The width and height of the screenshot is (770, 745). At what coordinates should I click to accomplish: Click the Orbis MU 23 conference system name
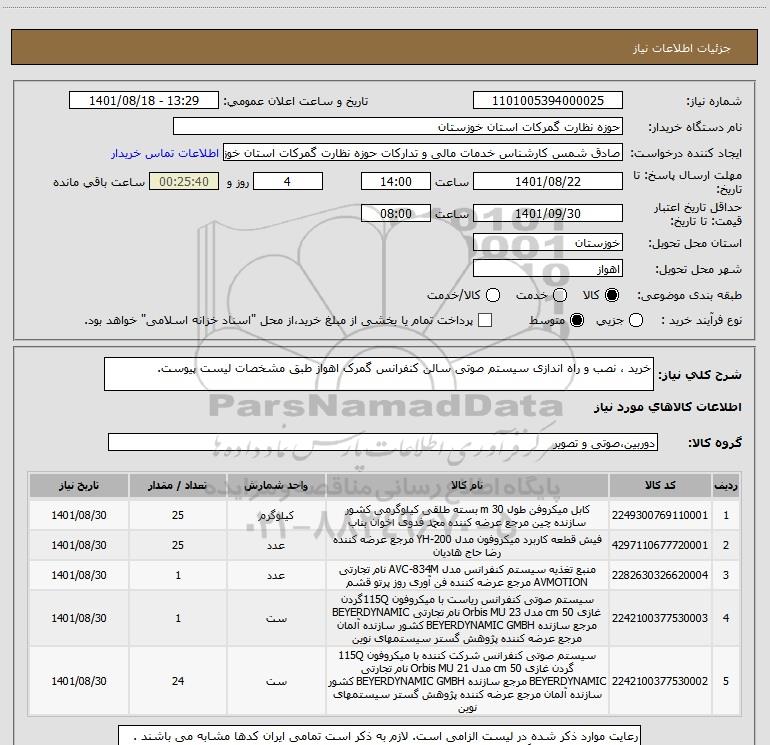467,619
